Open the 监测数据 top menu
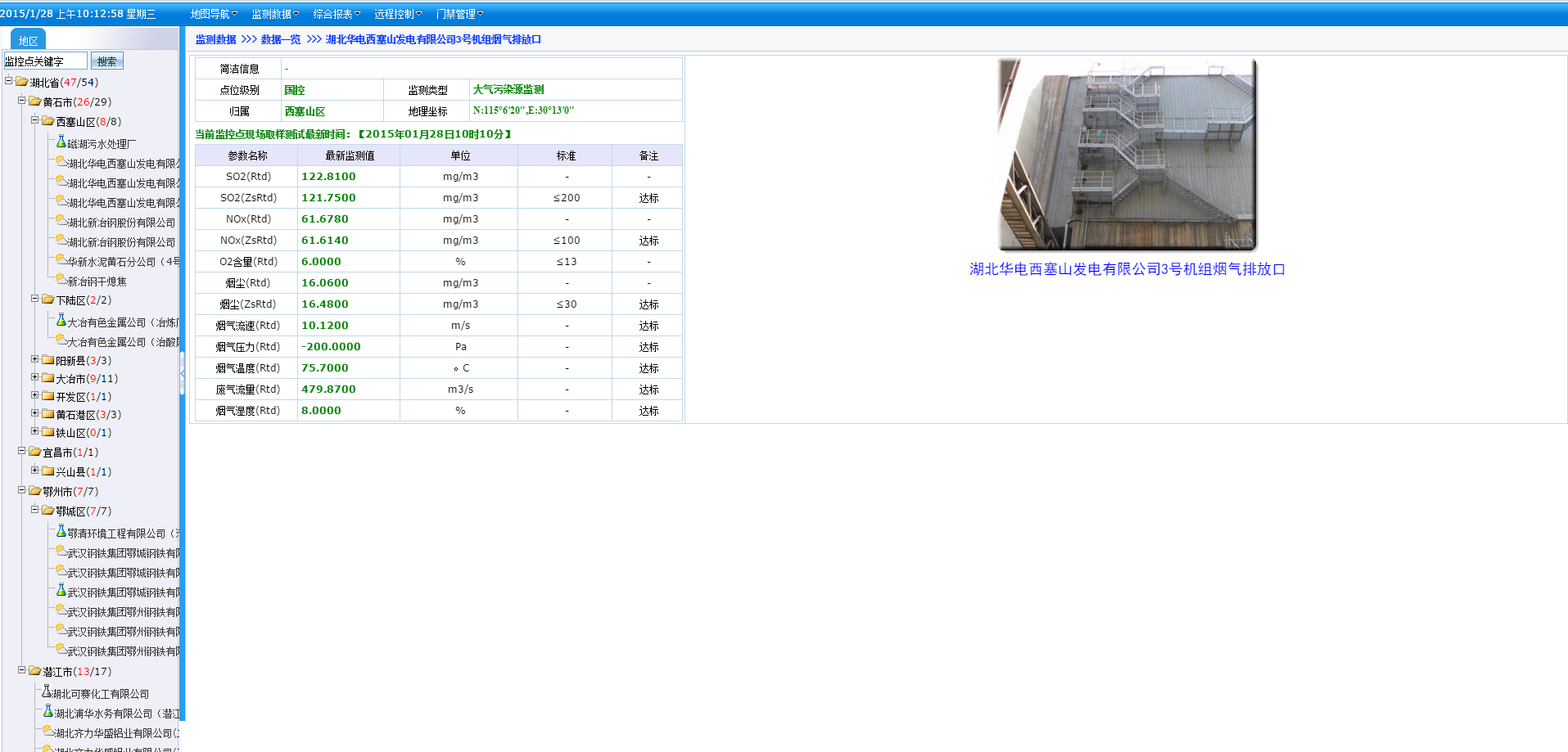Image resolution: width=1568 pixels, height=752 pixels. [x=275, y=14]
